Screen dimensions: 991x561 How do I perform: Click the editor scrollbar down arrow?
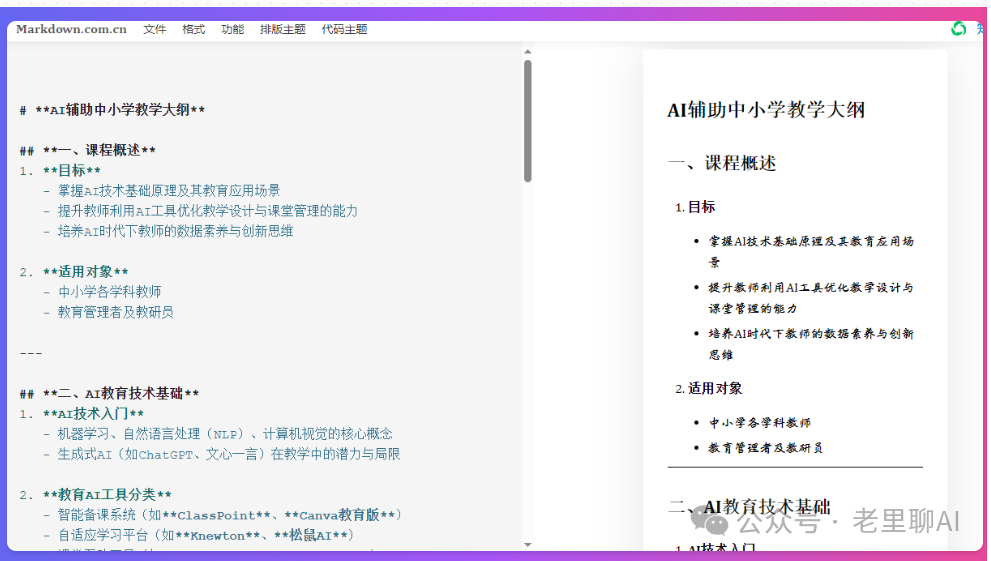(x=527, y=545)
